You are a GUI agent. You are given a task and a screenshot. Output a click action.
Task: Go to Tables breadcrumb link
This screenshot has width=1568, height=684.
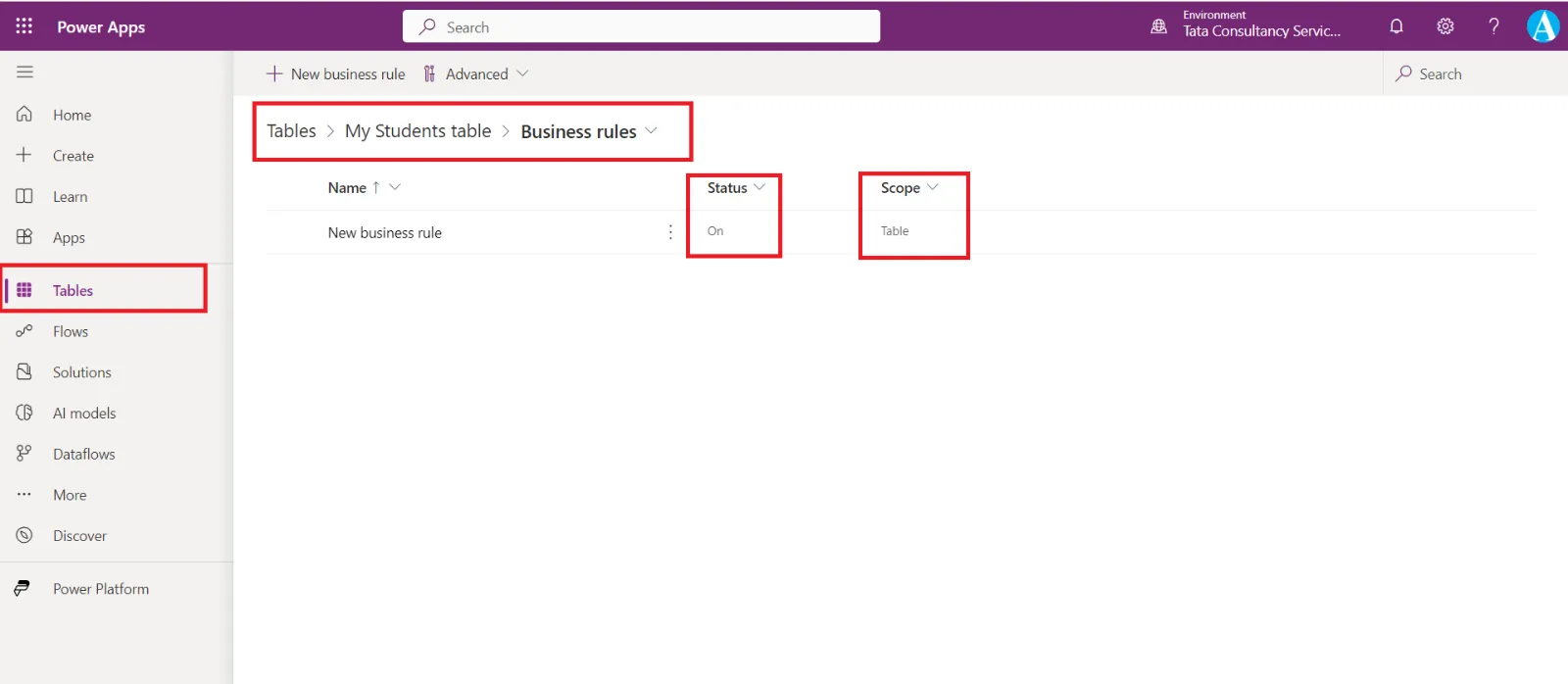click(x=291, y=130)
